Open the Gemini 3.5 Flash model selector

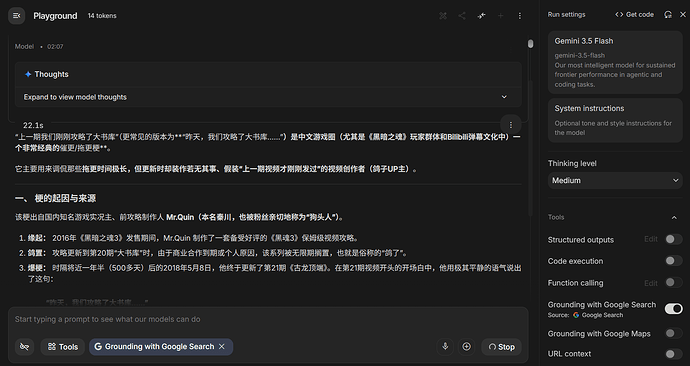click(x=615, y=62)
